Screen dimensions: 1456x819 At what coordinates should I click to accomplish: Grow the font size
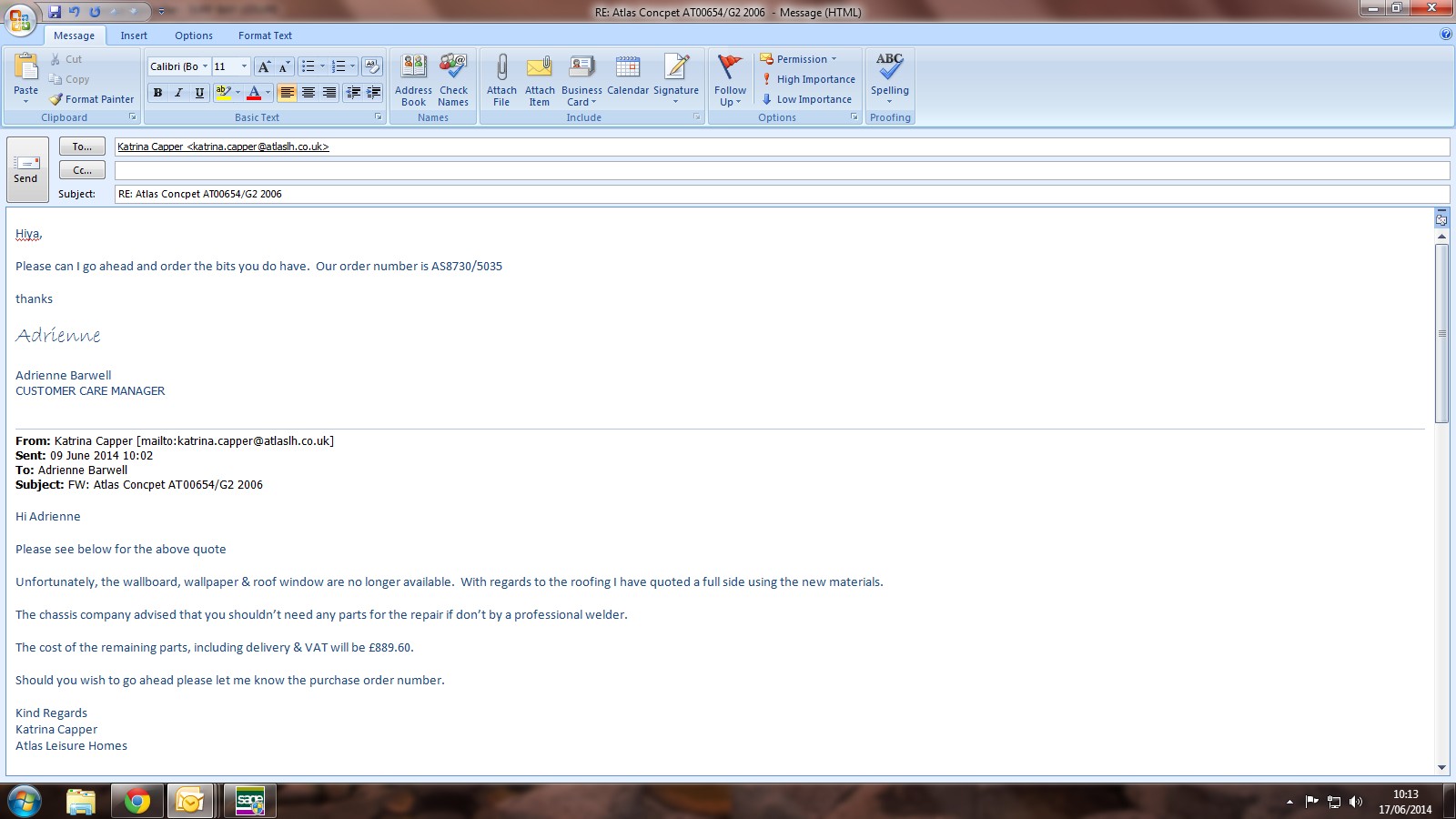[263, 66]
